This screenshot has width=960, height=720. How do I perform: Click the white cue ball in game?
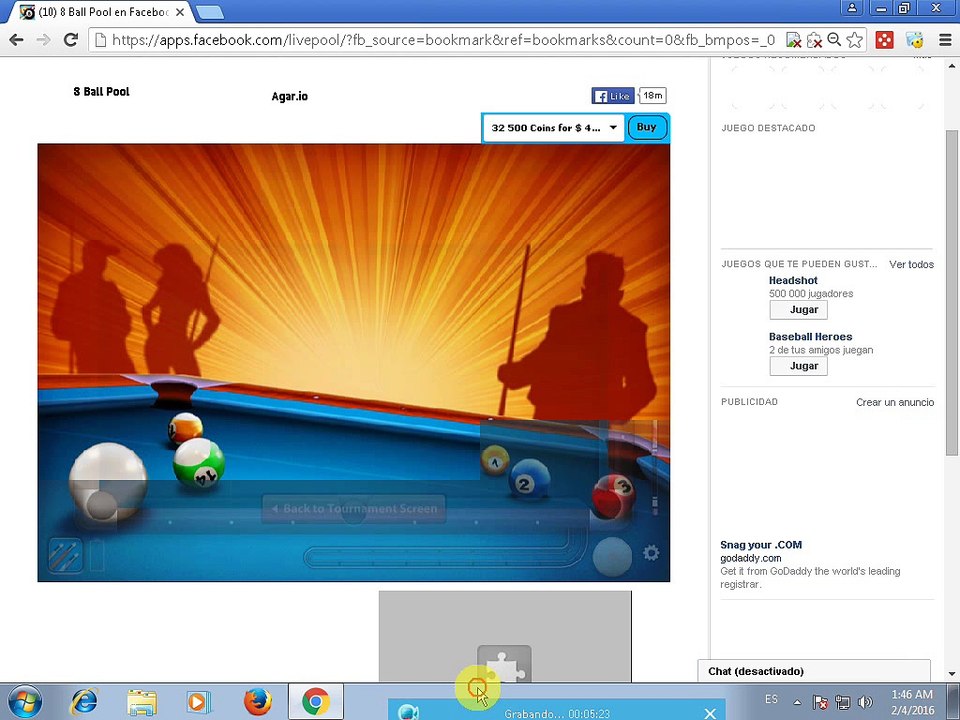tap(108, 482)
